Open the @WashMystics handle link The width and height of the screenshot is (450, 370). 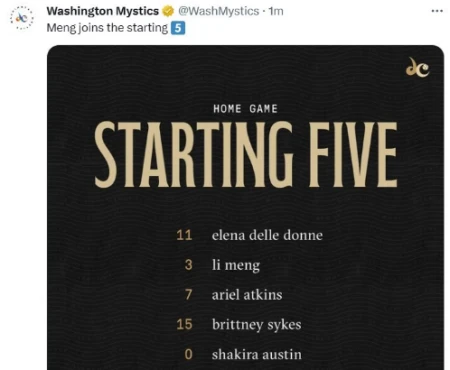click(219, 11)
